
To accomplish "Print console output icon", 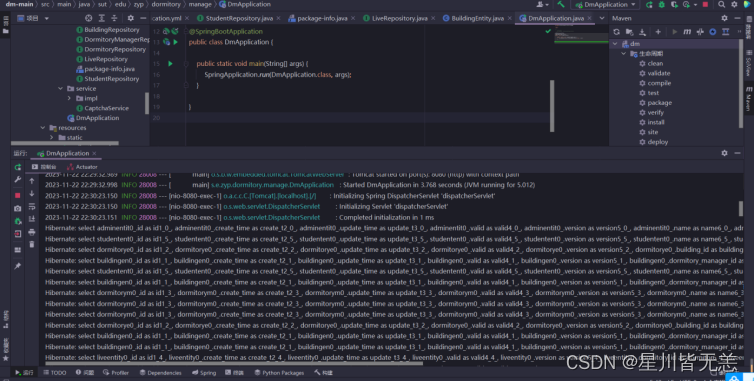I will [32, 232].
